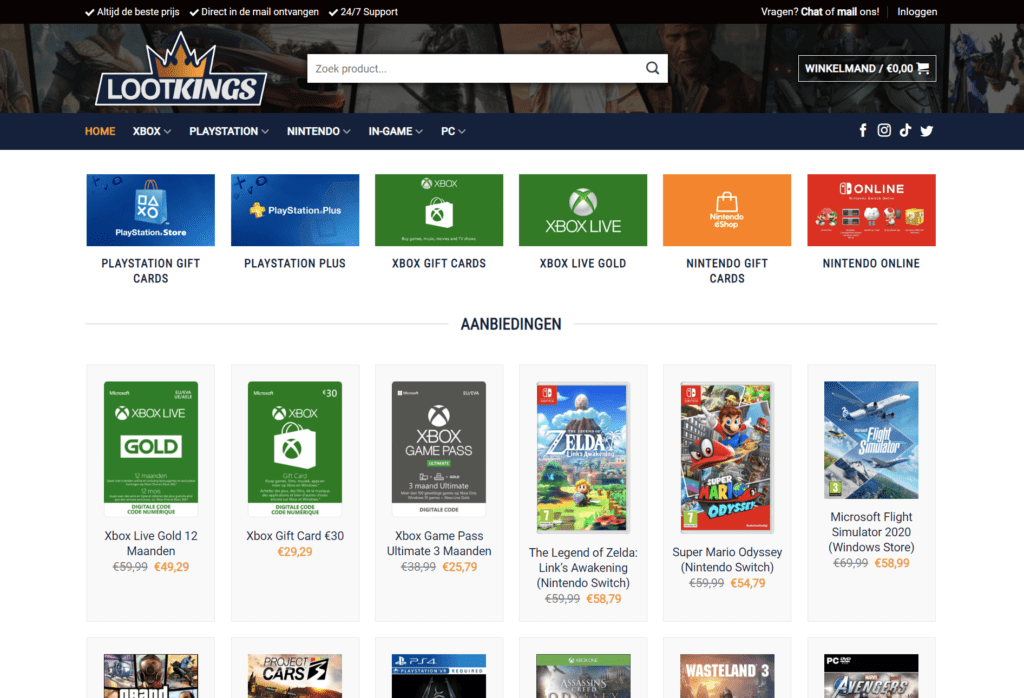Open the Project Cars 3 cover
The image size is (1024, 698).
(x=295, y=676)
